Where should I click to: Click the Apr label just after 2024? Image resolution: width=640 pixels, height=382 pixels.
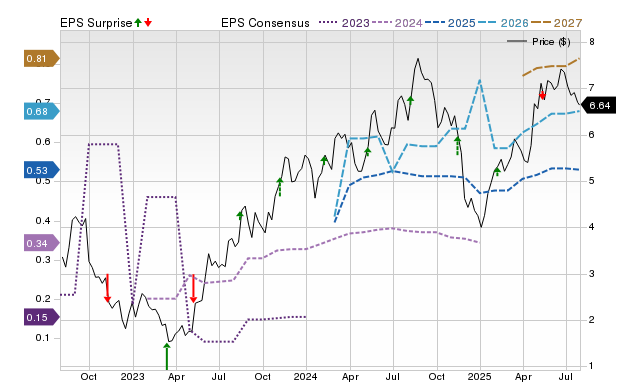point(350,377)
